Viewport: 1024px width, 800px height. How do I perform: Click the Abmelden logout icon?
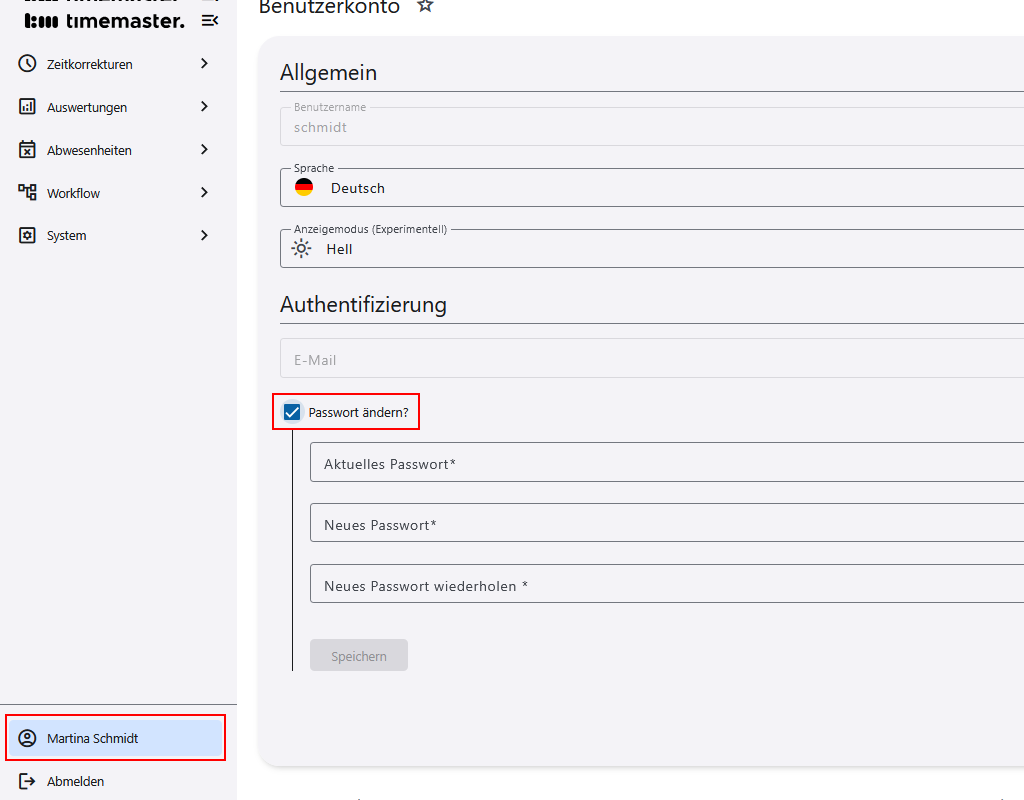(x=29, y=781)
